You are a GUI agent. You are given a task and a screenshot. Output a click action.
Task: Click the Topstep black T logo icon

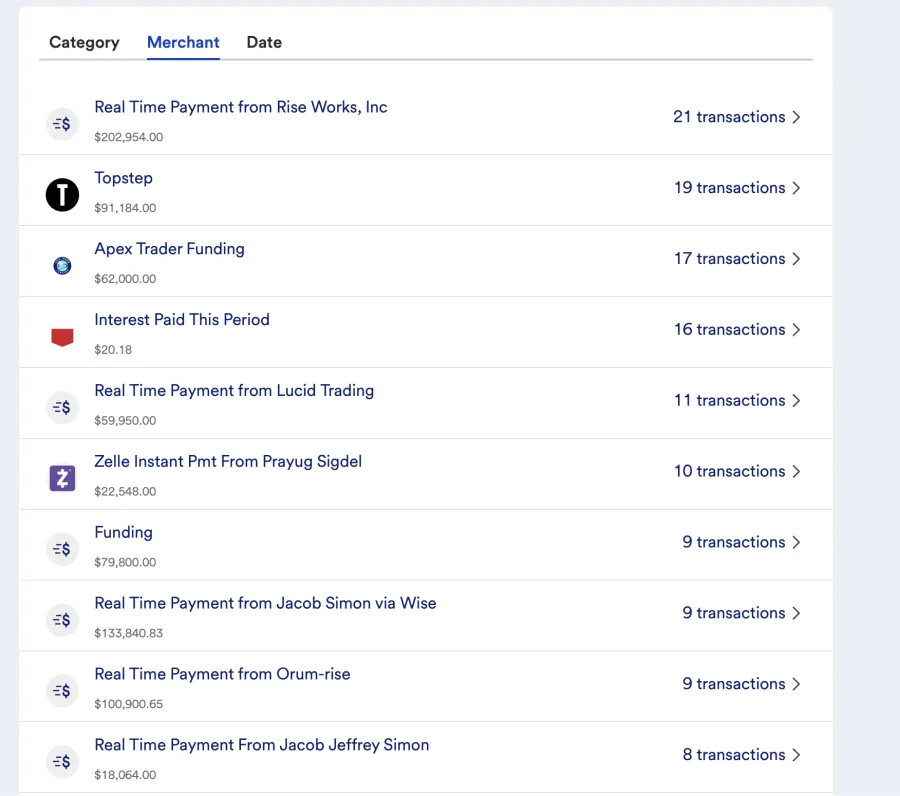(62, 195)
